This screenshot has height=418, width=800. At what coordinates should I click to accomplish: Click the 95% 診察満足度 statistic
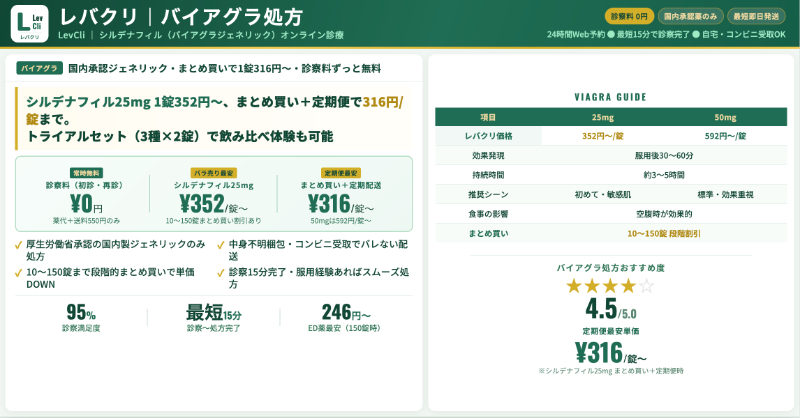81,318
